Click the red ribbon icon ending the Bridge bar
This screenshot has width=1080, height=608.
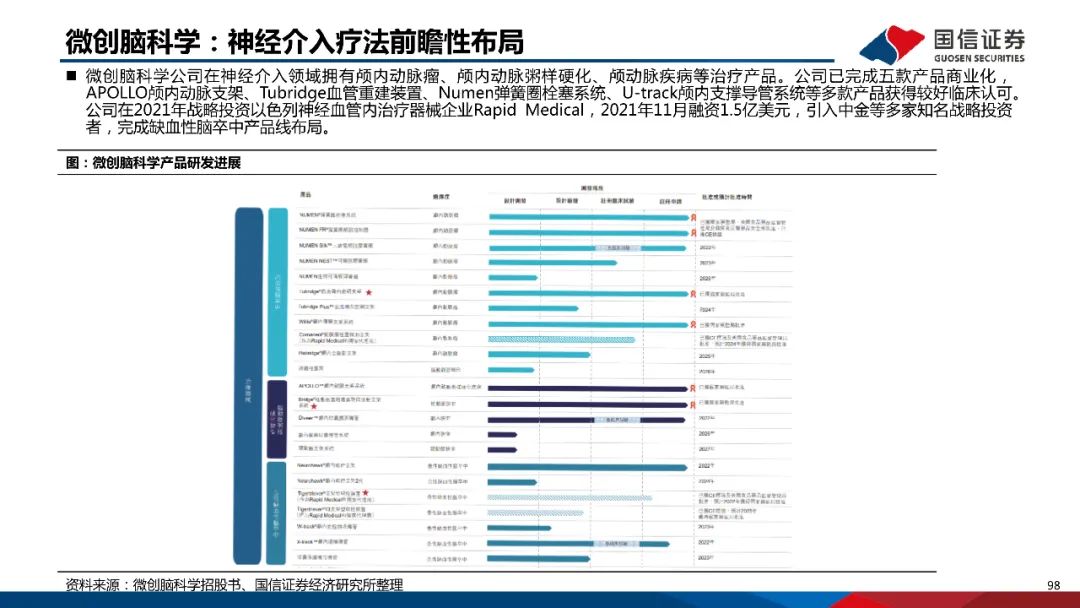[692, 404]
